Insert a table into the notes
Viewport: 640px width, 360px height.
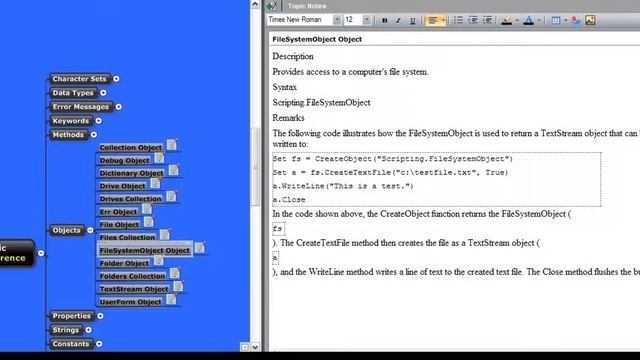(556, 20)
